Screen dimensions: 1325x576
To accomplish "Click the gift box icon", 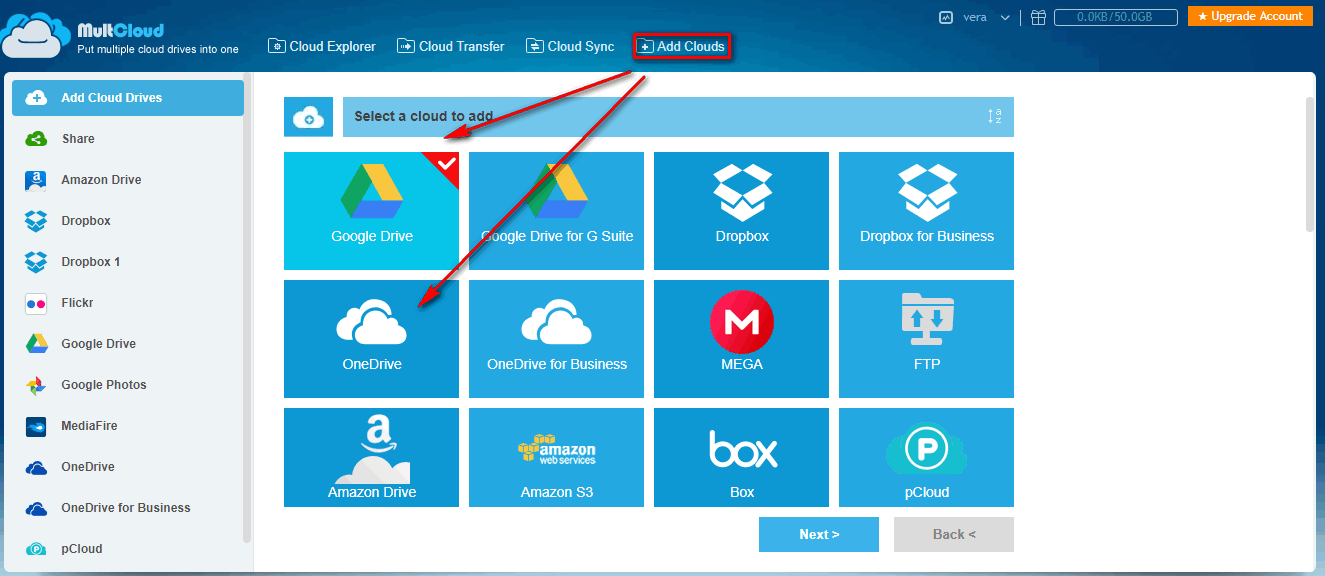I will [x=1038, y=17].
